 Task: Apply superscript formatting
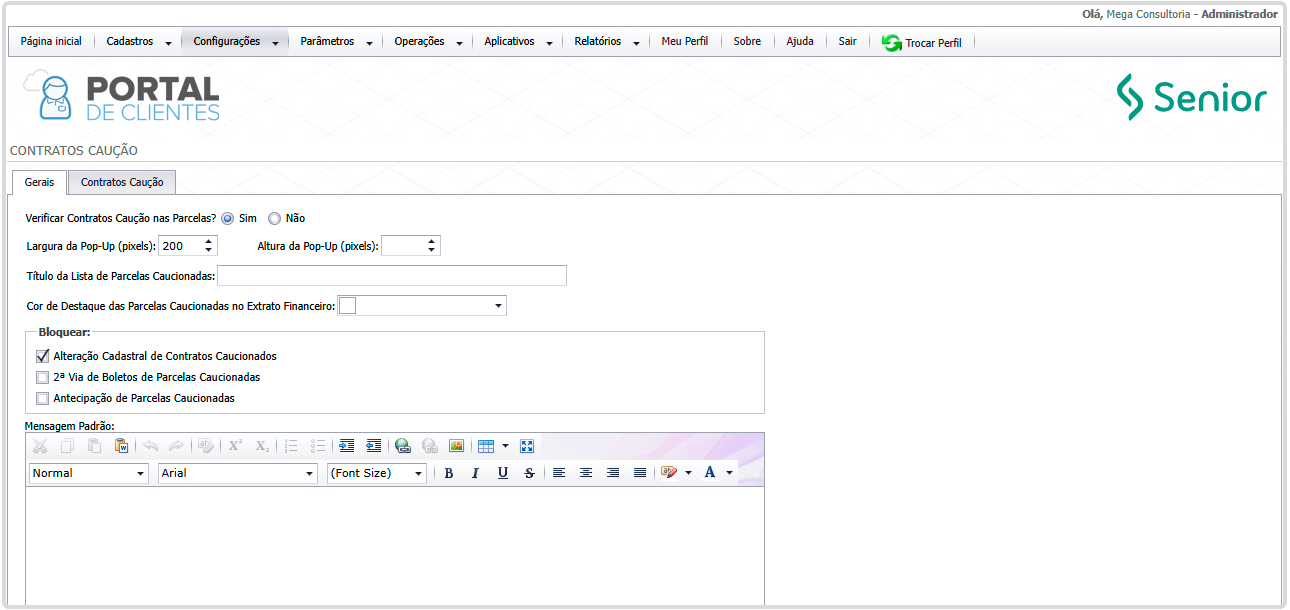235,446
